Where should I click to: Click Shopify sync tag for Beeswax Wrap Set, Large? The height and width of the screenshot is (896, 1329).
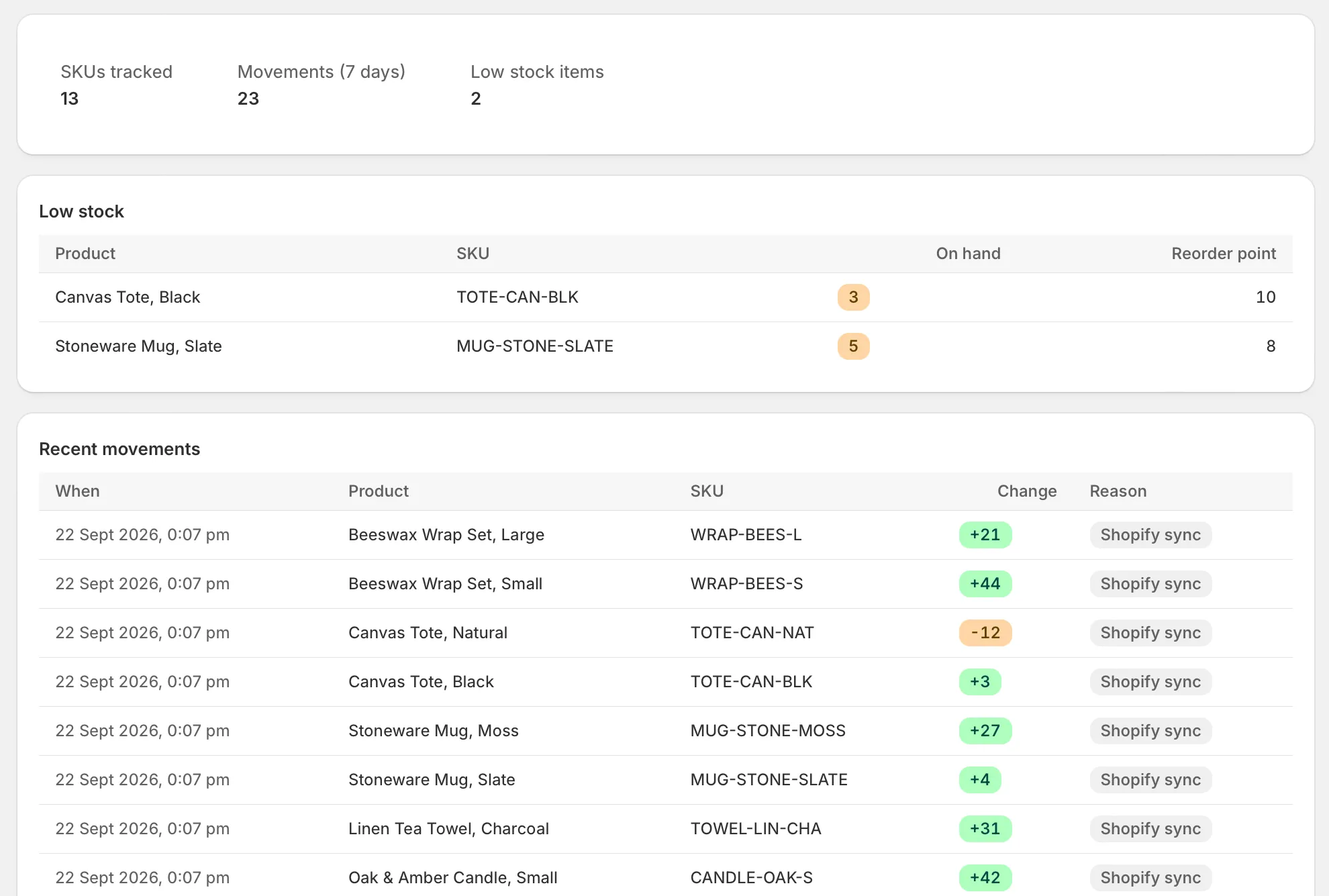[x=1150, y=535]
